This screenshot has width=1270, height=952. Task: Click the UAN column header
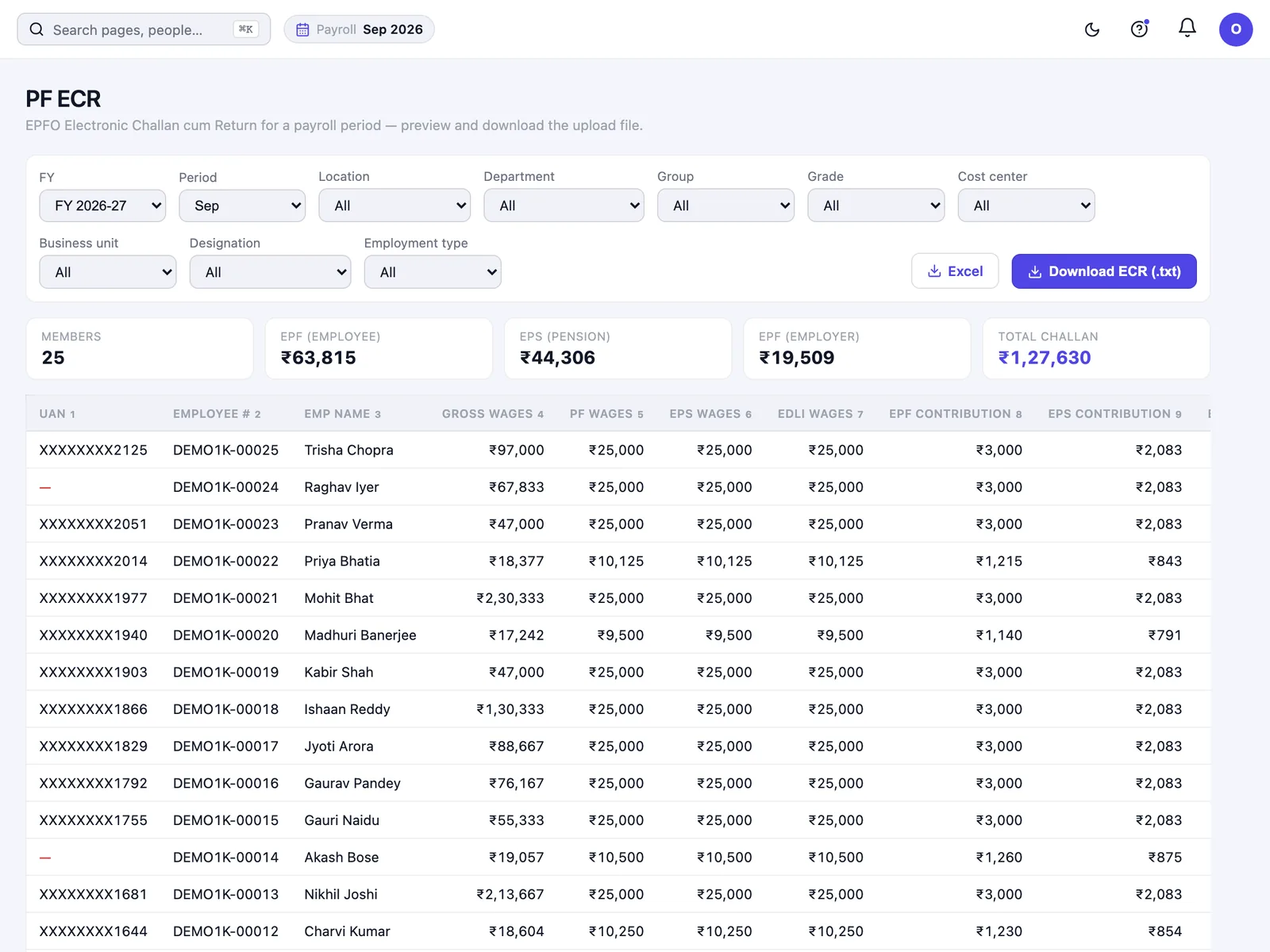coord(57,414)
